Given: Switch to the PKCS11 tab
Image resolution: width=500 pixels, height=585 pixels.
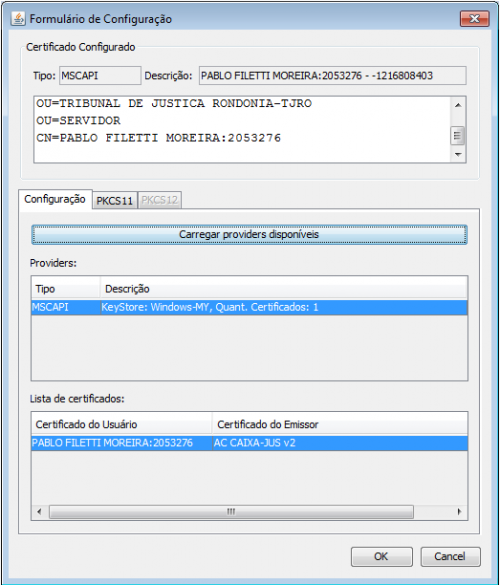Looking at the screenshot, I should pyautogui.click(x=115, y=201).
